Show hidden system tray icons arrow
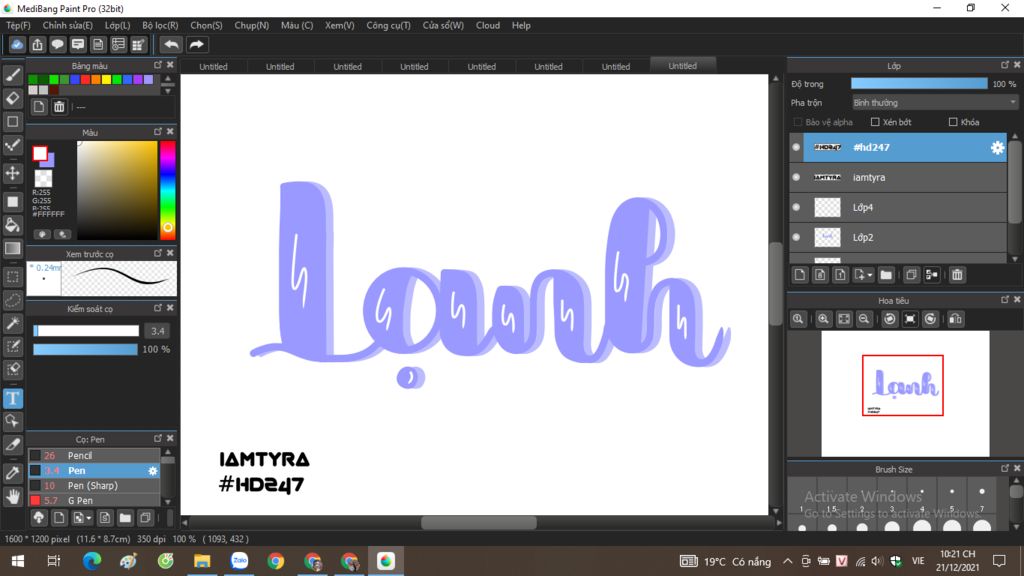The image size is (1024, 576). click(x=788, y=561)
